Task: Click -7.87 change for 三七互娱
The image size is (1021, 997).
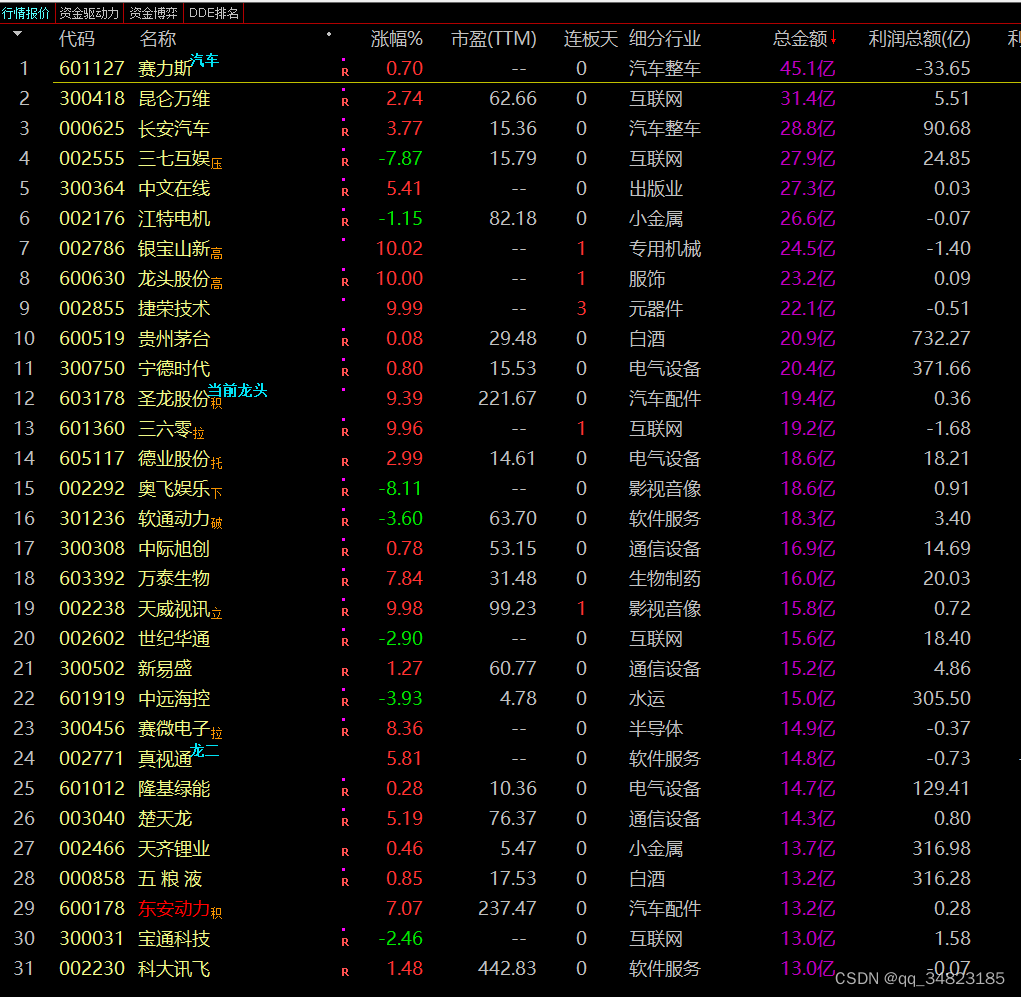Action: [400, 158]
